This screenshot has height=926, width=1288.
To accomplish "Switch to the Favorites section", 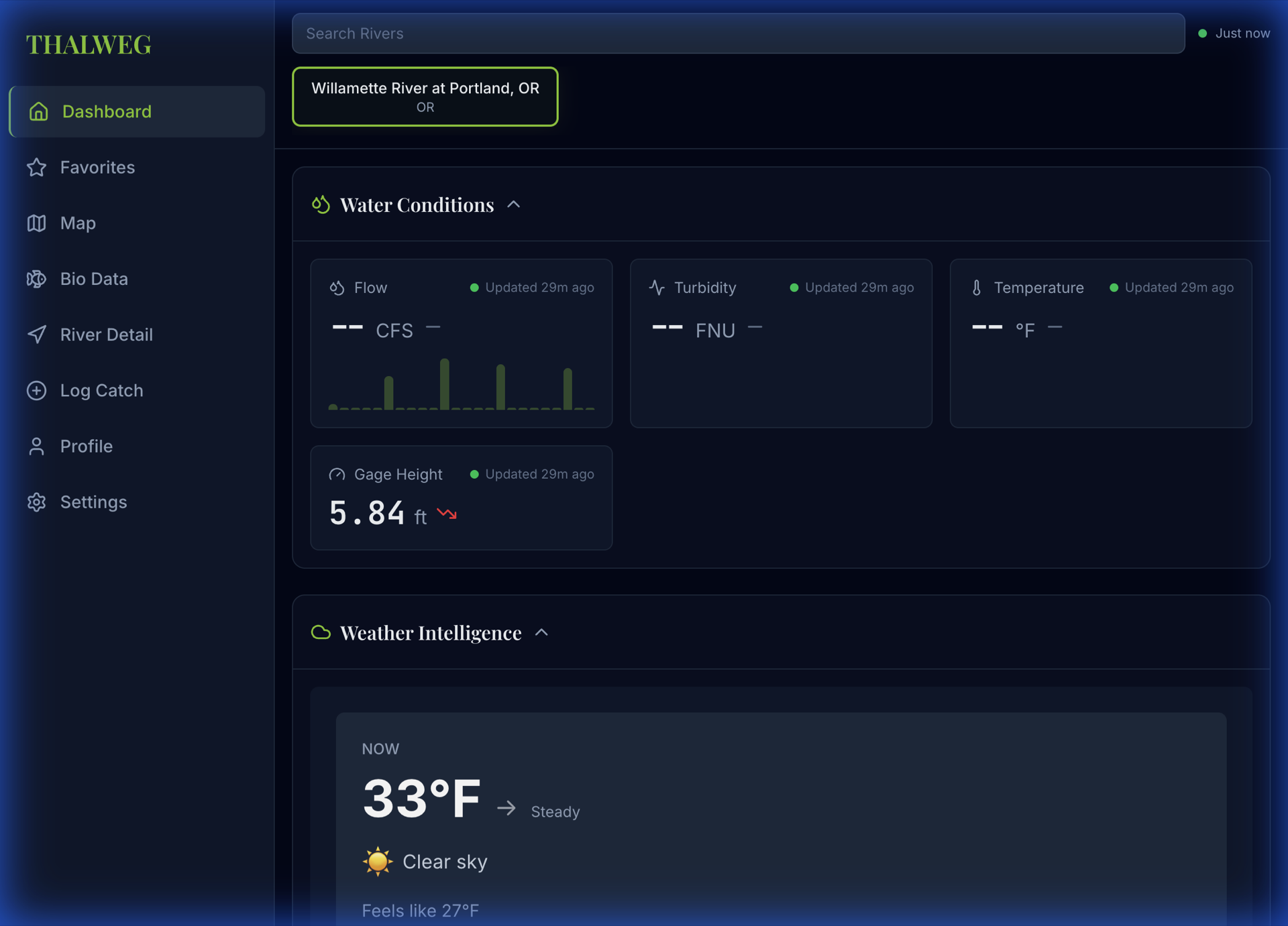I will 97,167.
